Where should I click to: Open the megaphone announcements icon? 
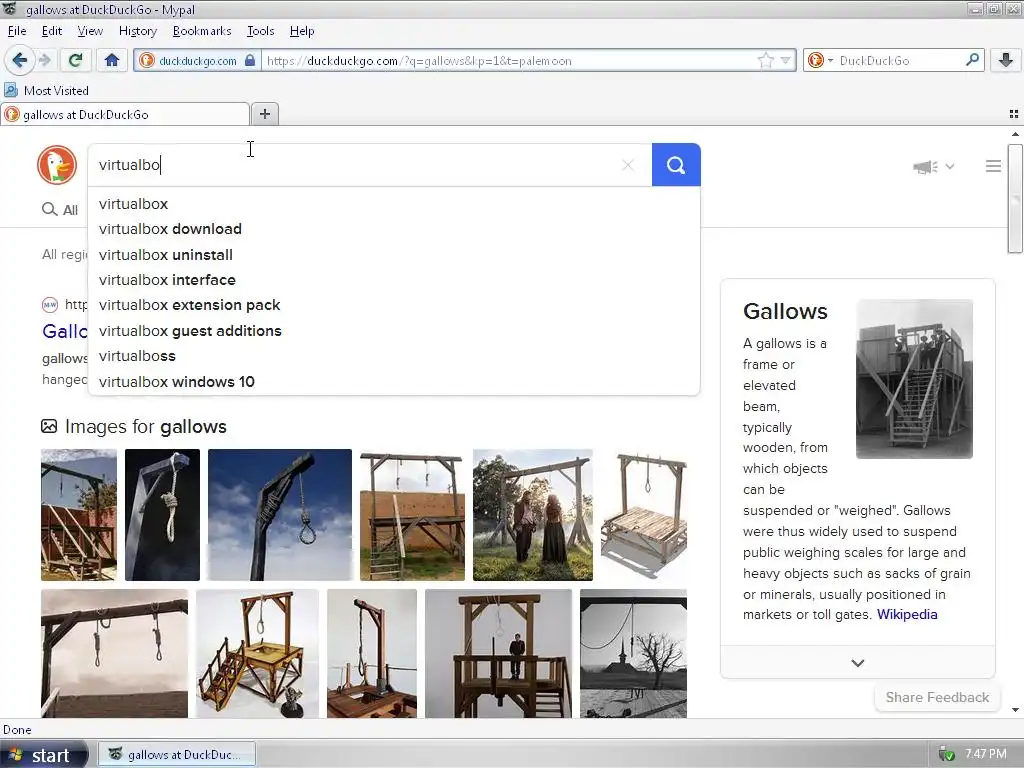925,167
